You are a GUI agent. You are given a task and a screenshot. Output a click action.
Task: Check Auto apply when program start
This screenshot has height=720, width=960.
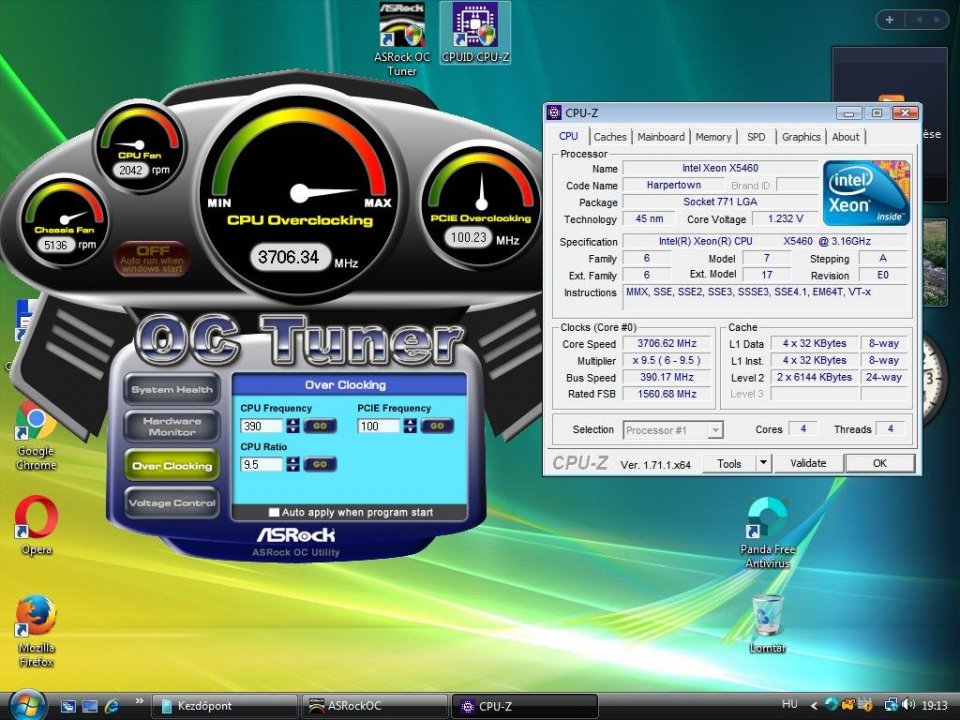point(274,512)
